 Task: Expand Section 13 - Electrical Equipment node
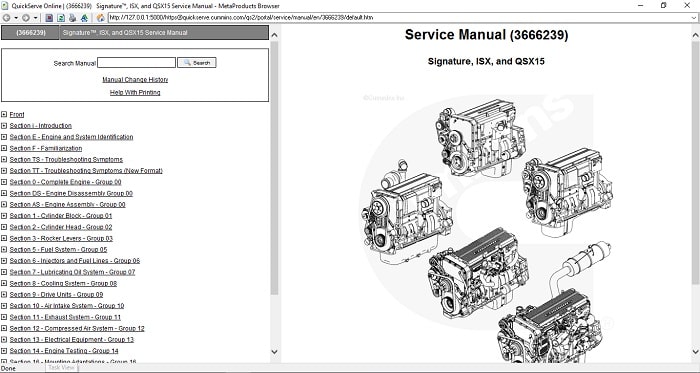pos(4,340)
